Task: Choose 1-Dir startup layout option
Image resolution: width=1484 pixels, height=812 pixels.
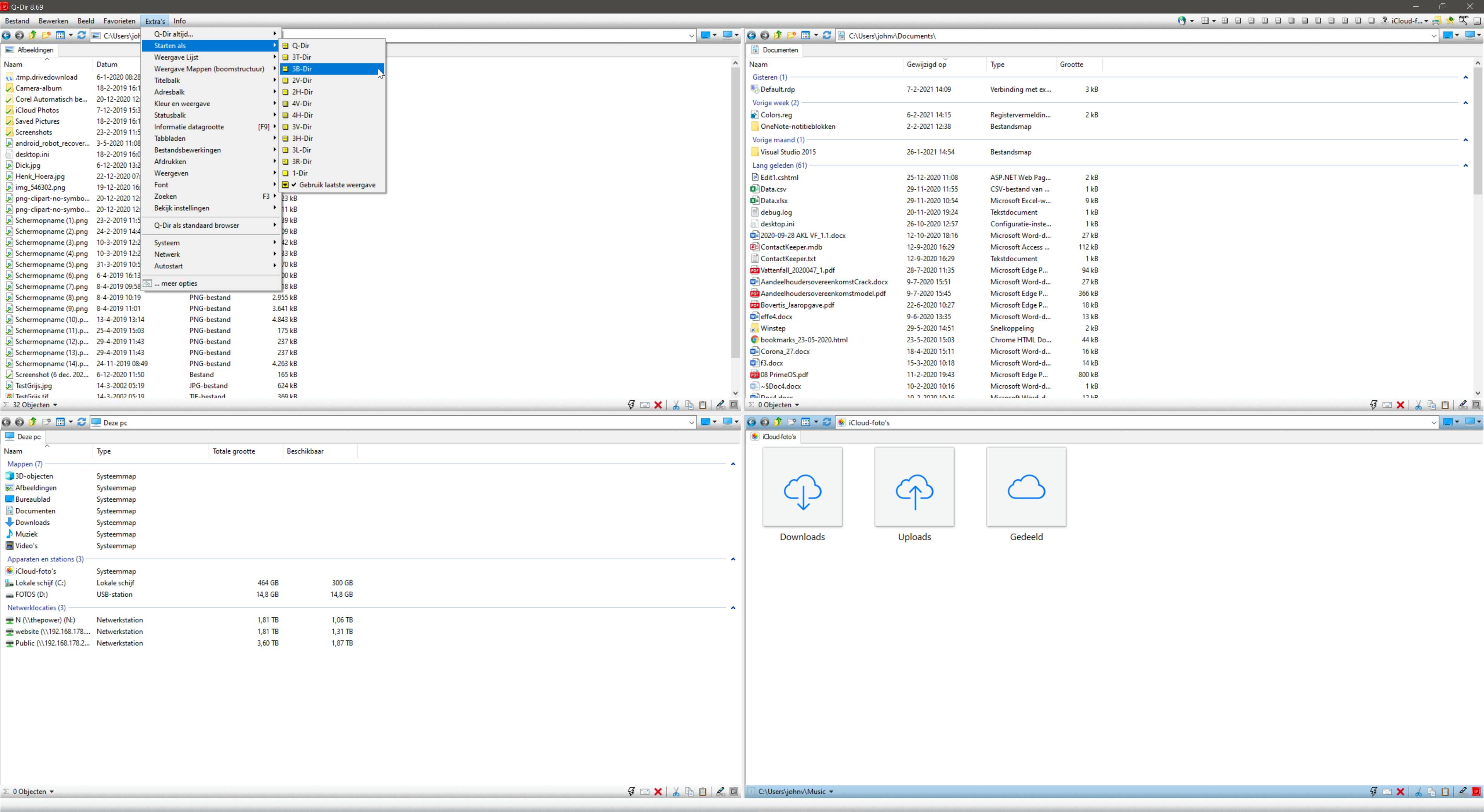Action: tap(300, 173)
